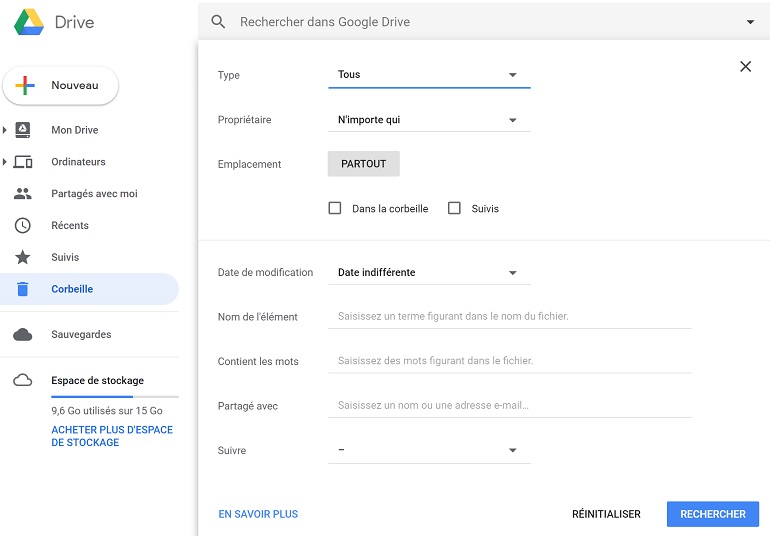Expand the Mon Drive tree
The width and height of the screenshot is (770, 536).
[x=4, y=130]
